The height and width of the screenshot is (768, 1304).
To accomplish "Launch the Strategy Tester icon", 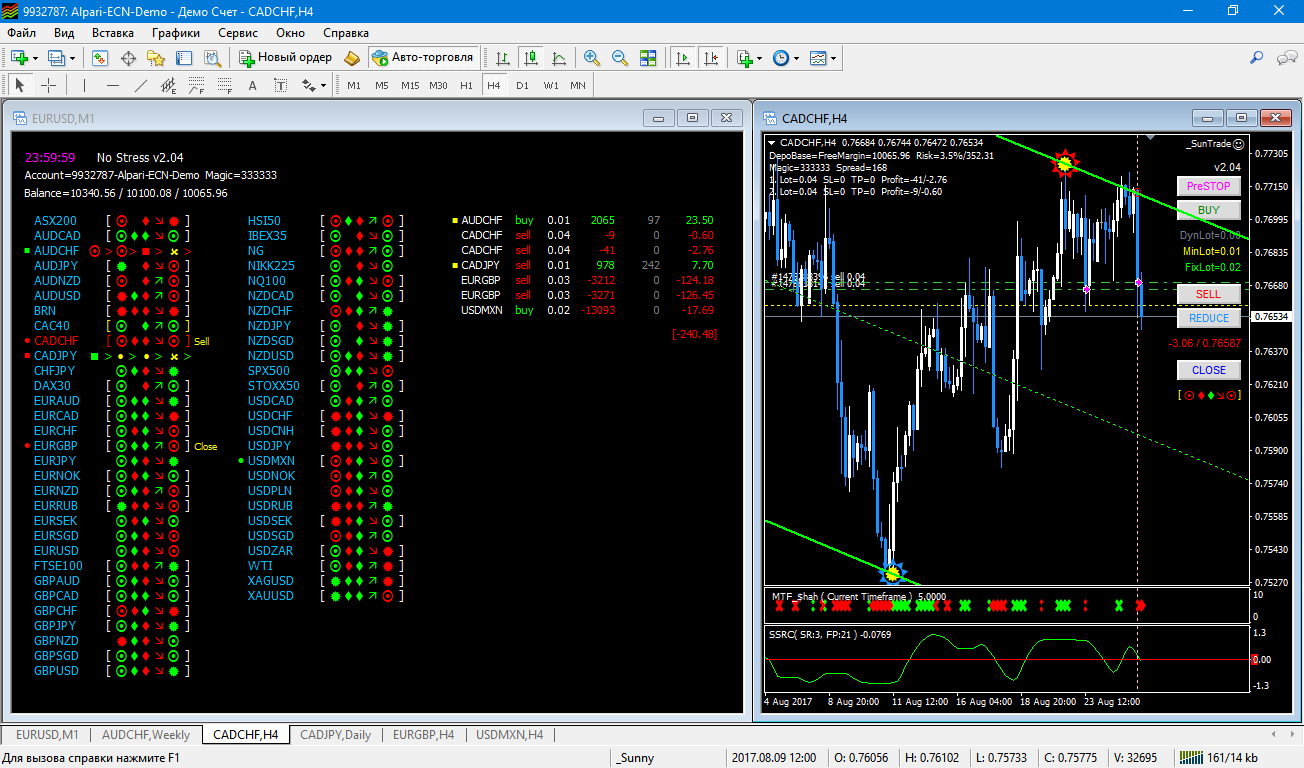I will tap(213, 58).
